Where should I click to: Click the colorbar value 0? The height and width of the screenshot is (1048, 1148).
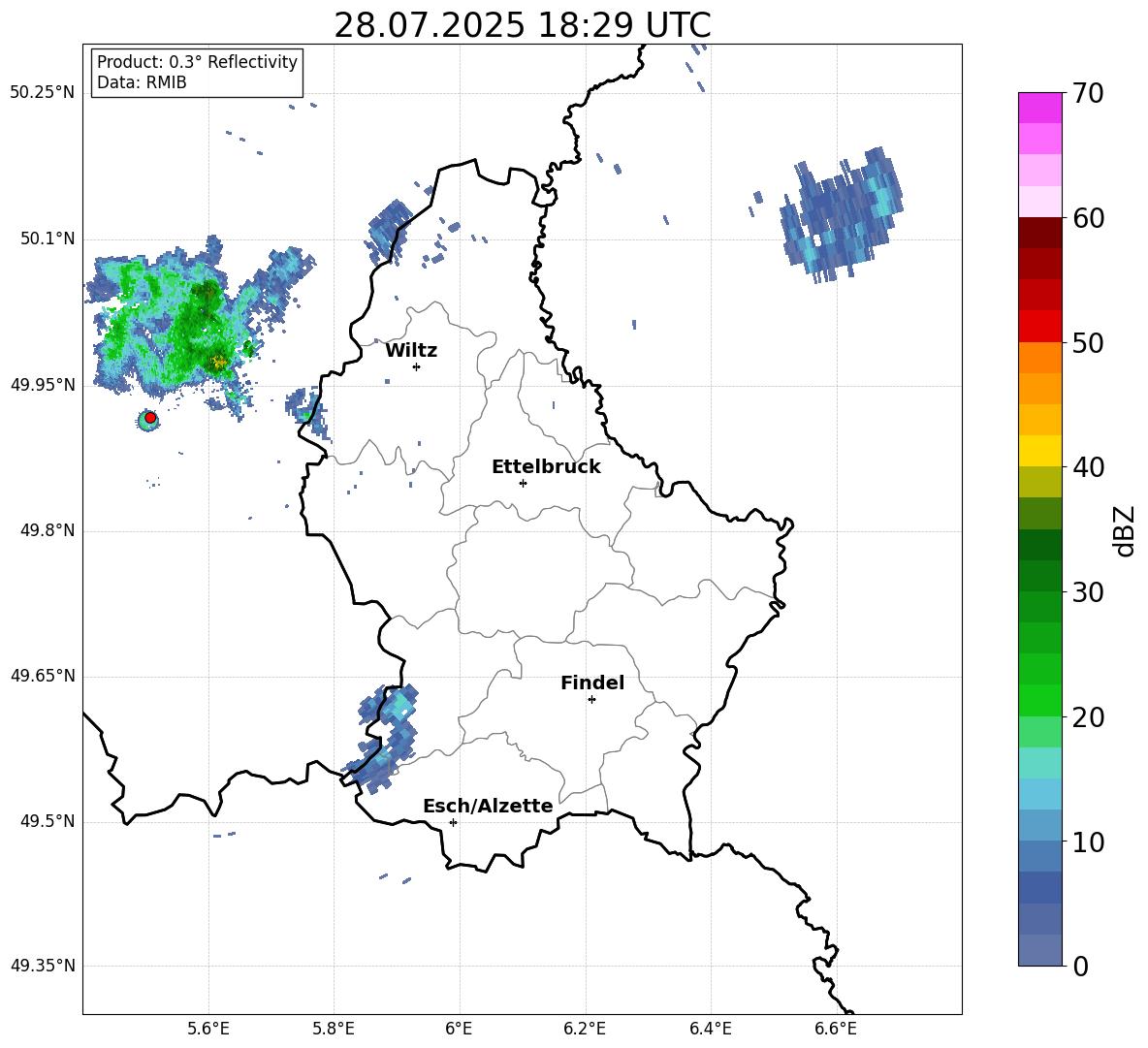point(1080,966)
